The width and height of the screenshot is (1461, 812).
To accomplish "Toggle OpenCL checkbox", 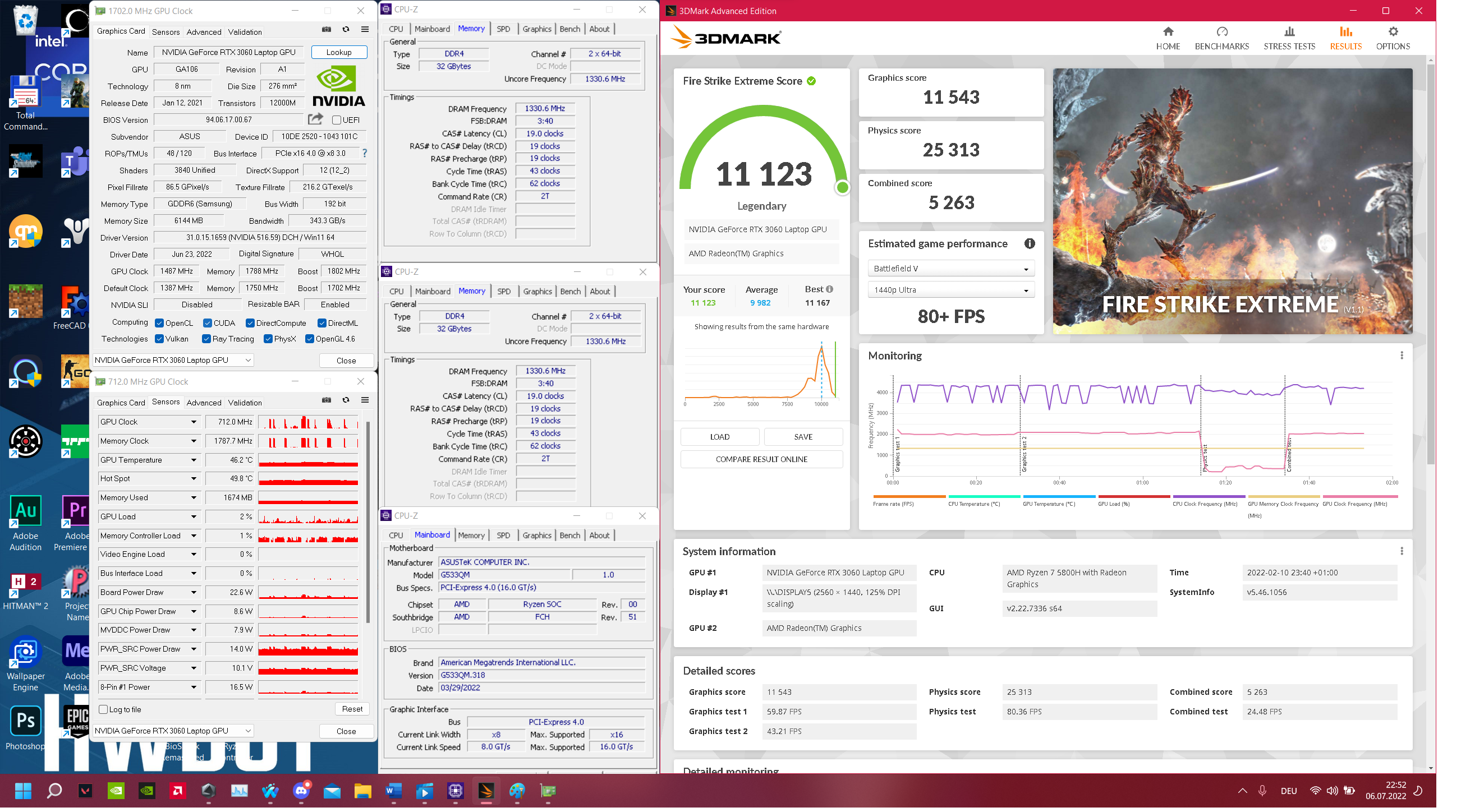I will coord(159,323).
